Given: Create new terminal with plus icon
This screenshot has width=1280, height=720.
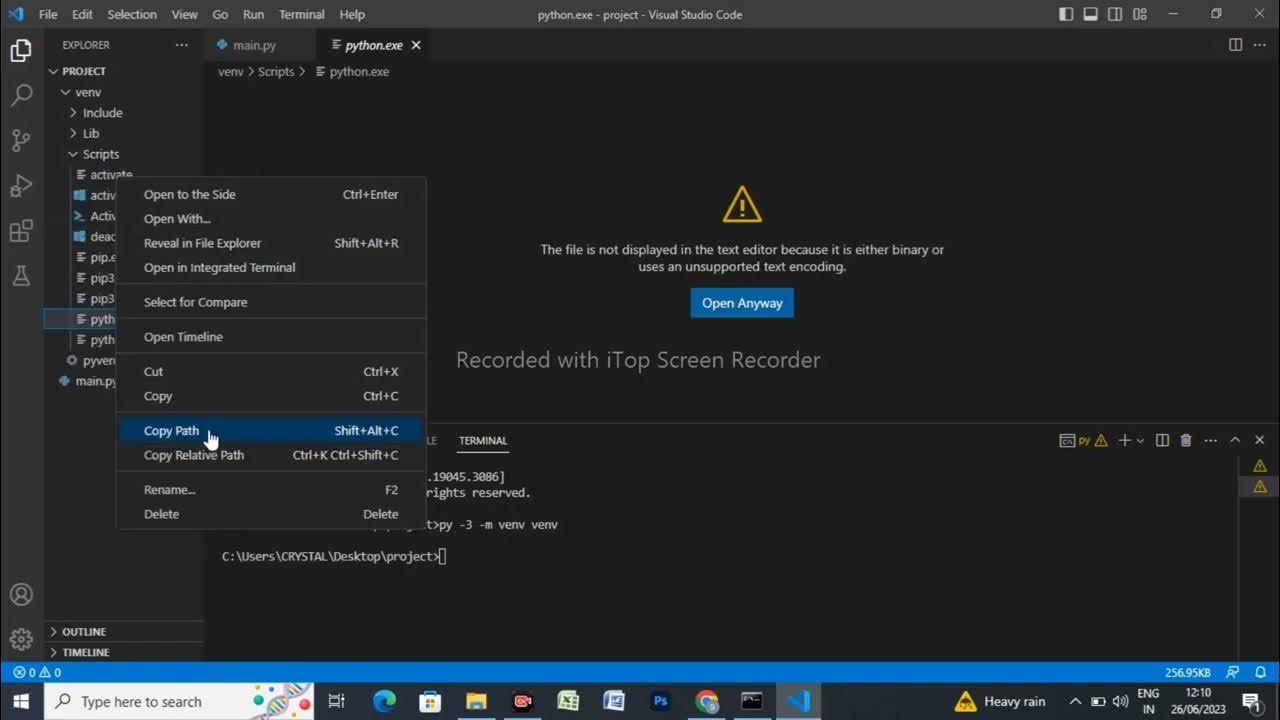Looking at the screenshot, I should coord(1124,440).
